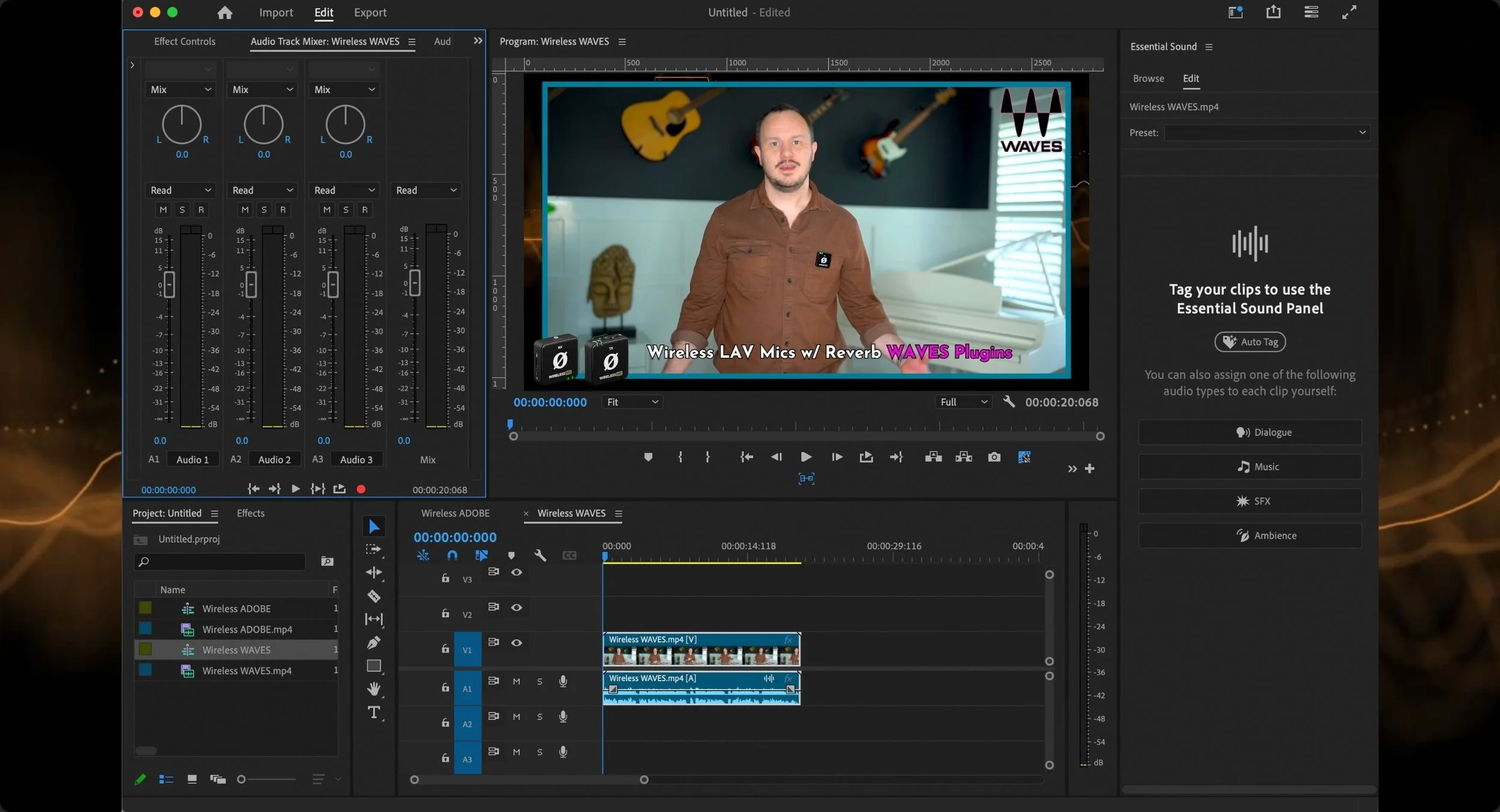Open the Preset dropdown in Essential Sound
Viewport: 1500px width, 812px height.
tap(1267, 133)
